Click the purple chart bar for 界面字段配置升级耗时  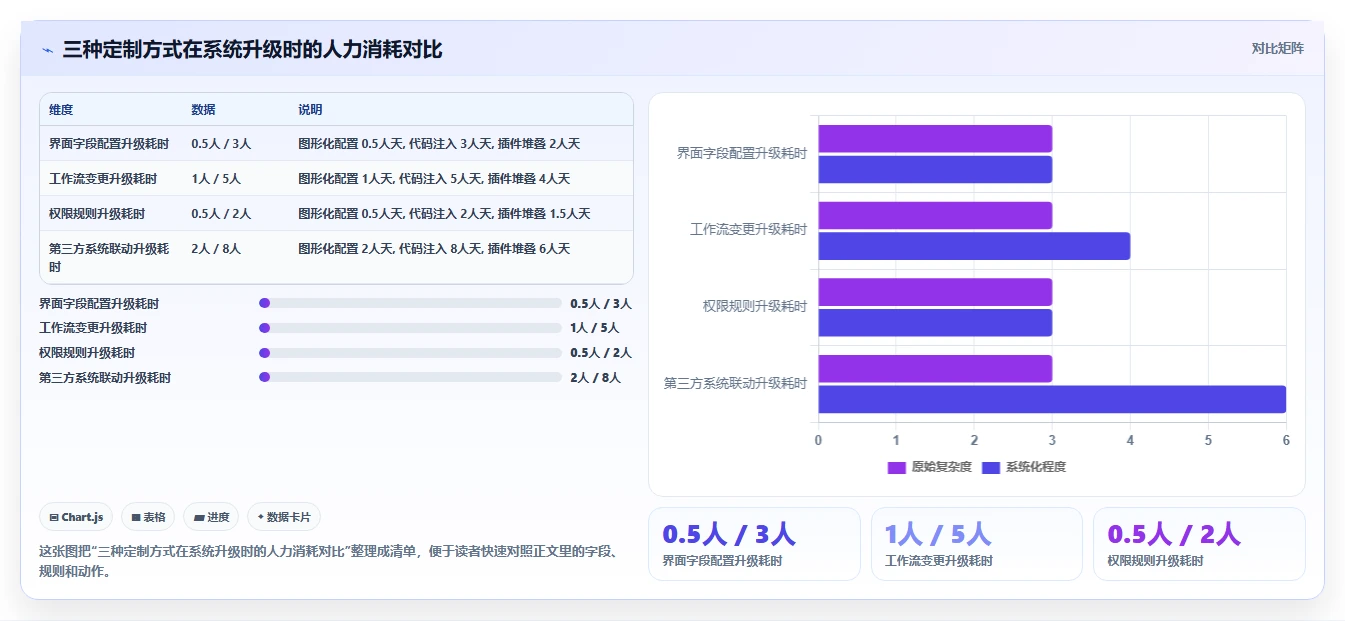[x=935, y=139]
